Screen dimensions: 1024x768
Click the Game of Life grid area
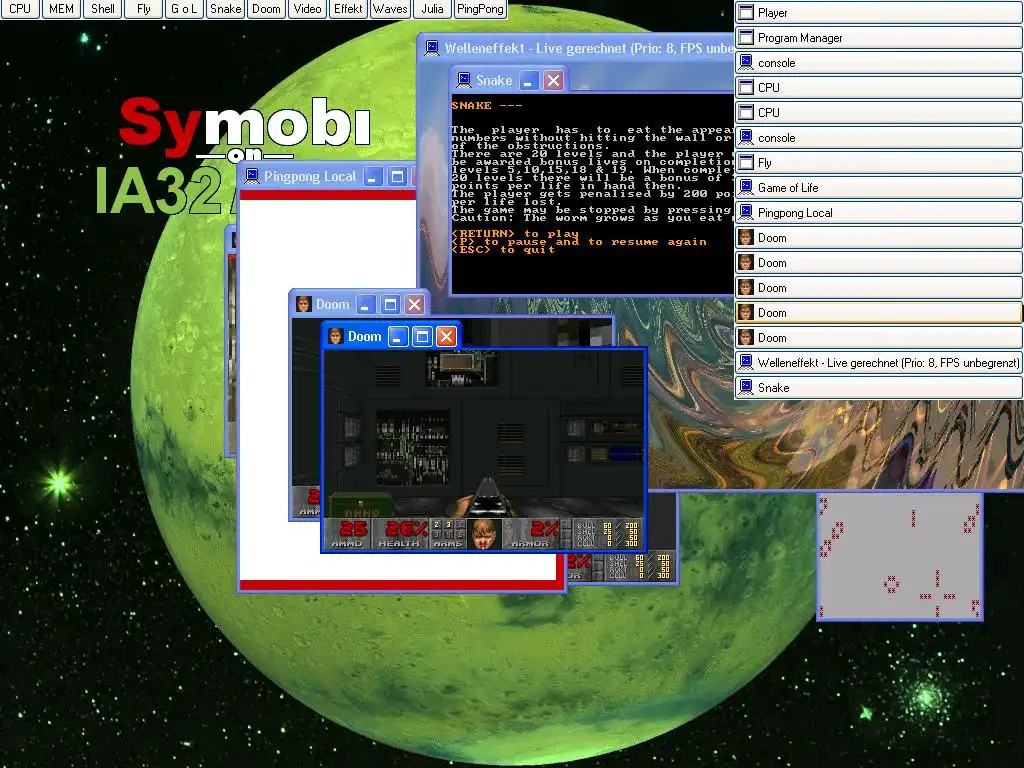[x=901, y=556]
